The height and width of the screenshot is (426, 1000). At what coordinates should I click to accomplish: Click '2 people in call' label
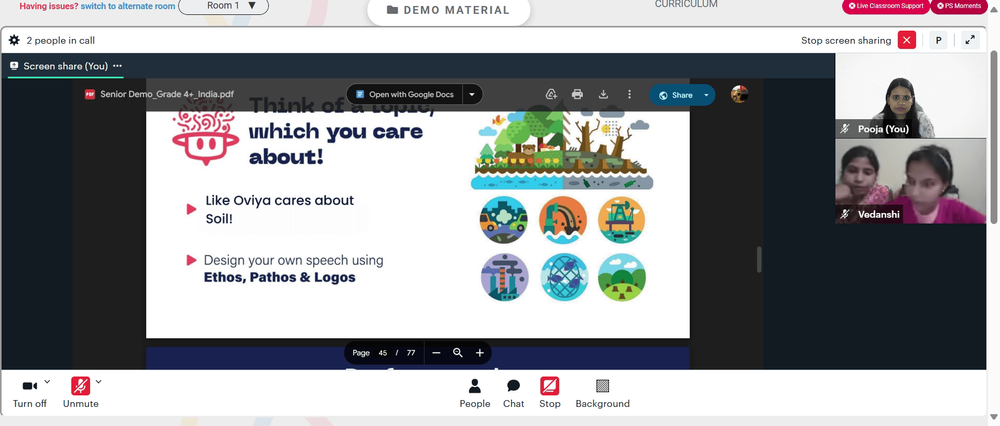point(61,40)
